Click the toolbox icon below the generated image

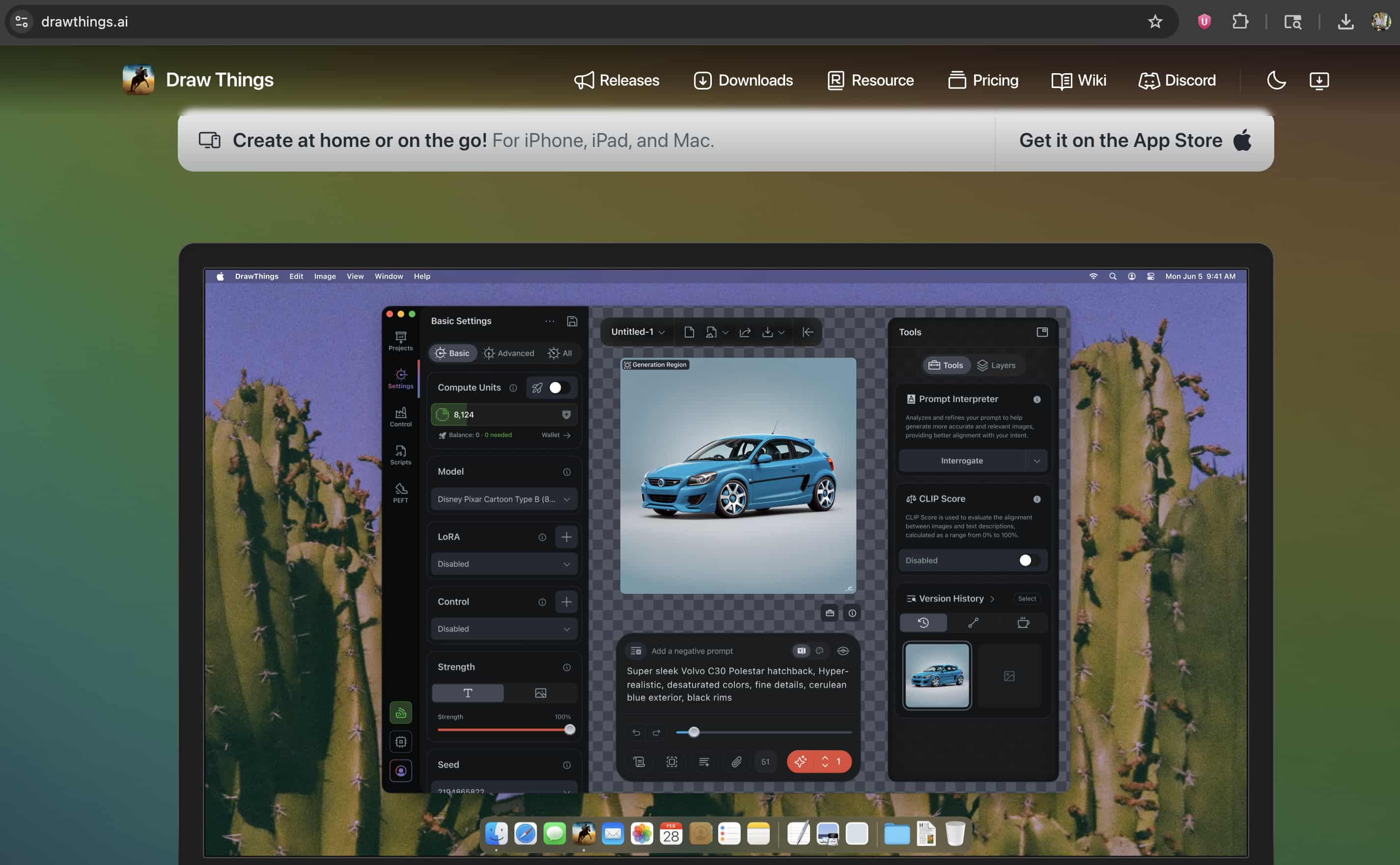click(x=830, y=613)
